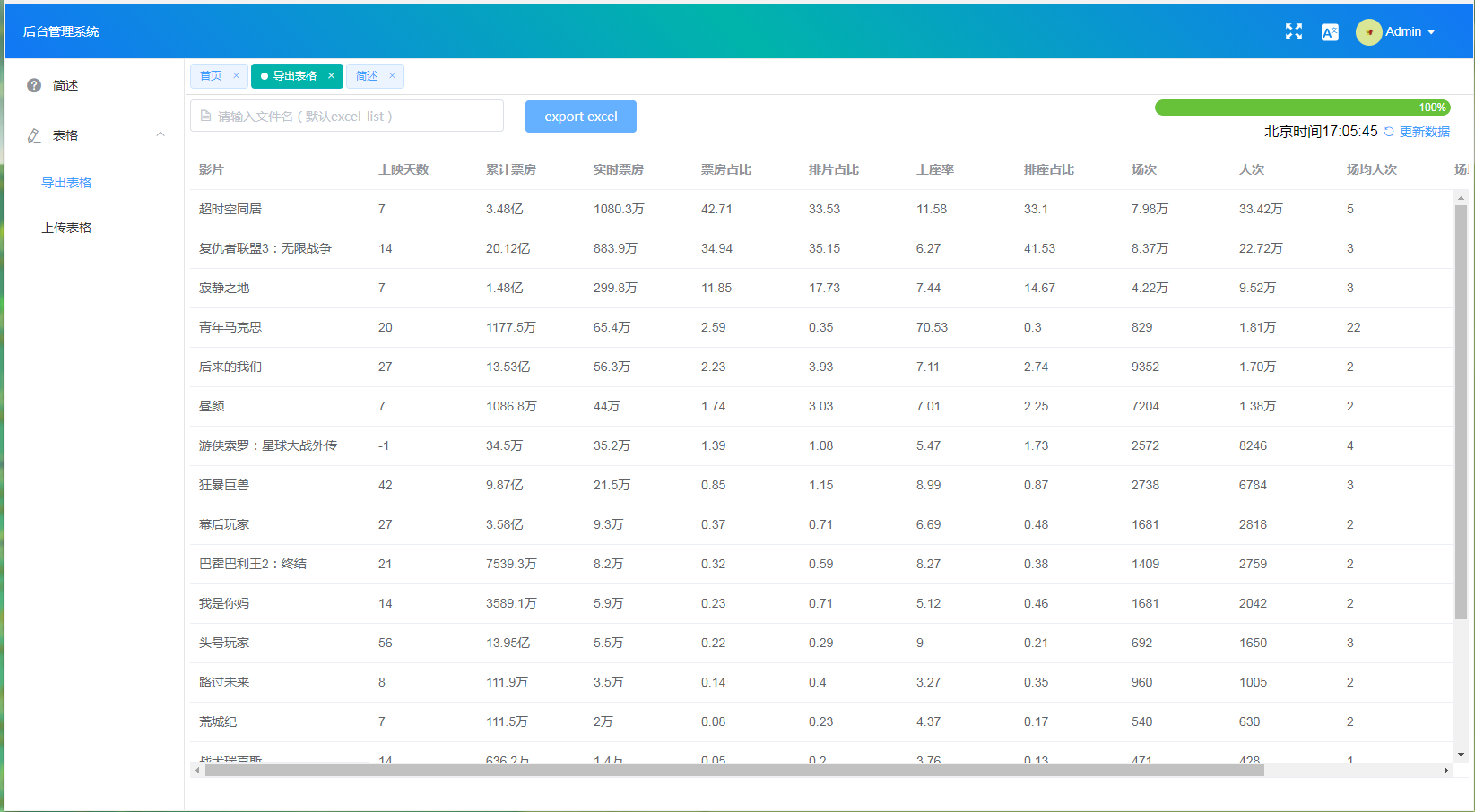This screenshot has width=1475, height=812.
Task: Click 复仇者联盟3：无限战争 film name cell
Action: [x=265, y=248]
